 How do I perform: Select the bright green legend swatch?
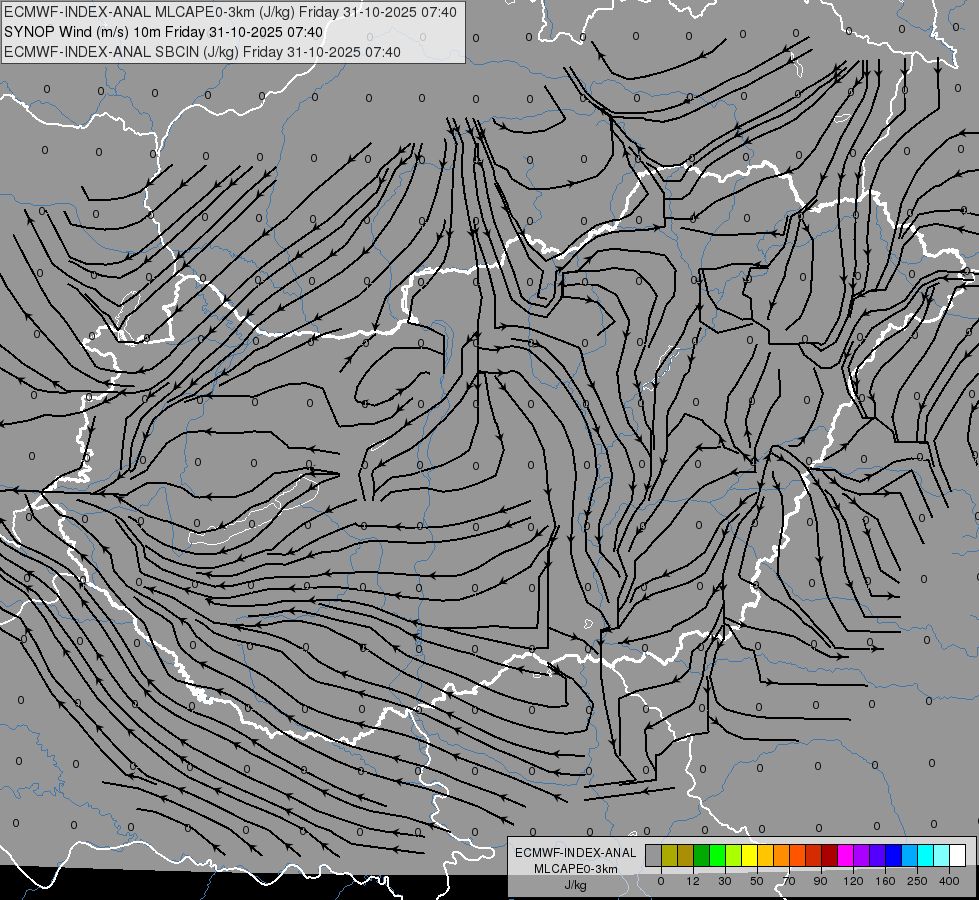pos(717,855)
